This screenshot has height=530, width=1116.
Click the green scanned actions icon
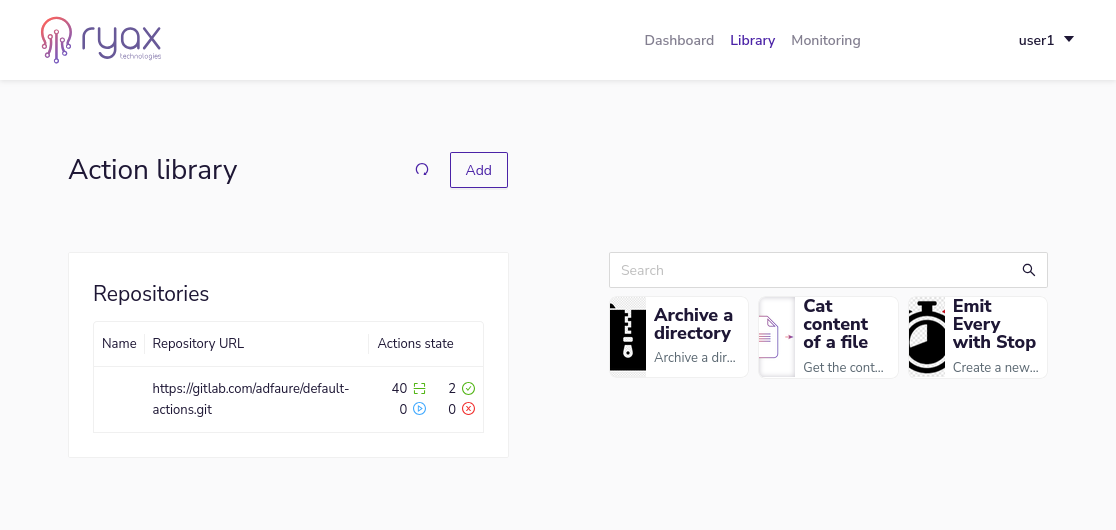click(x=420, y=388)
